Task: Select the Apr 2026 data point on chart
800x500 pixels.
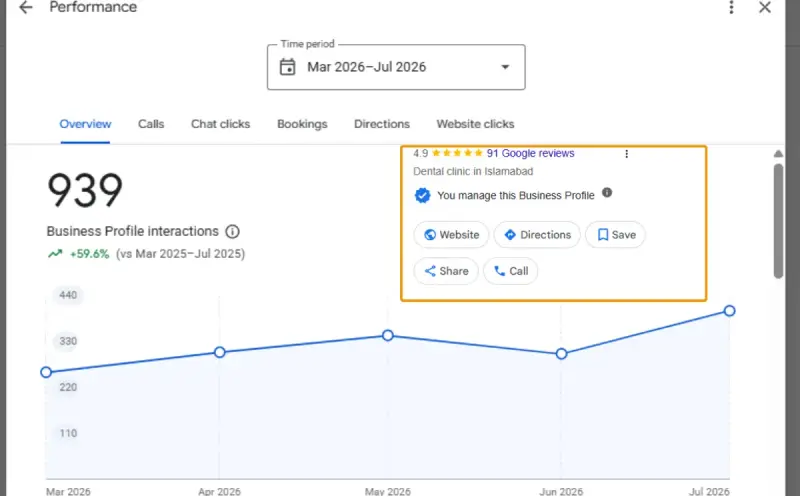Action: coord(219,352)
